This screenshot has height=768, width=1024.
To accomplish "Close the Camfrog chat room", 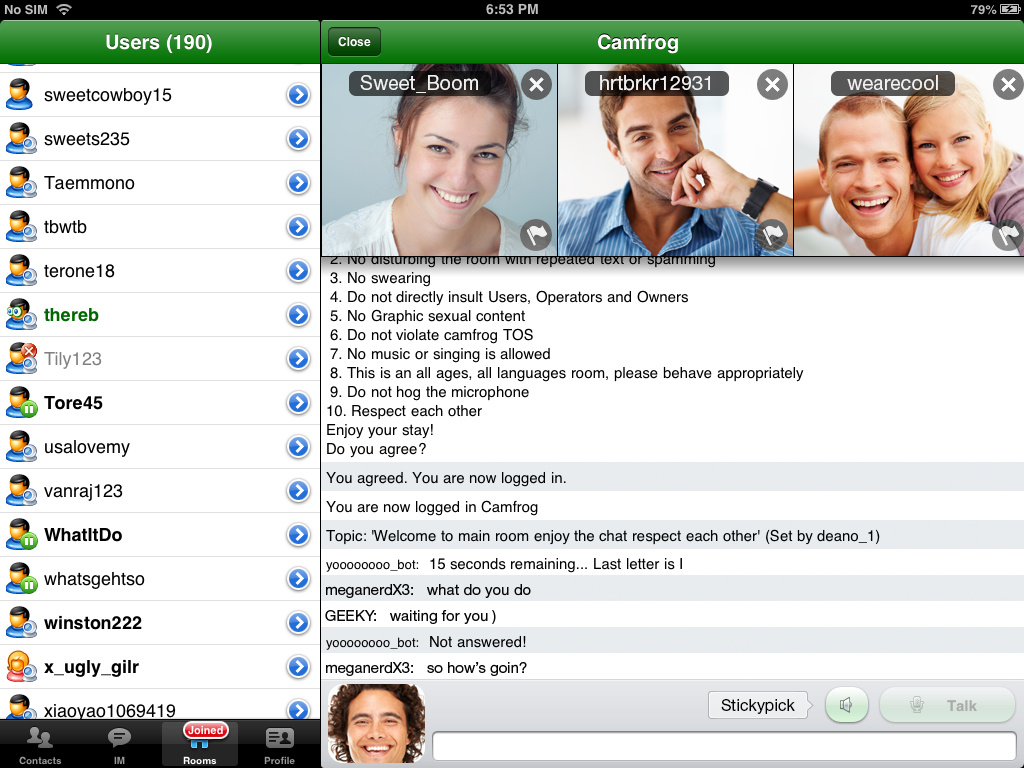I will (x=354, y=42).
